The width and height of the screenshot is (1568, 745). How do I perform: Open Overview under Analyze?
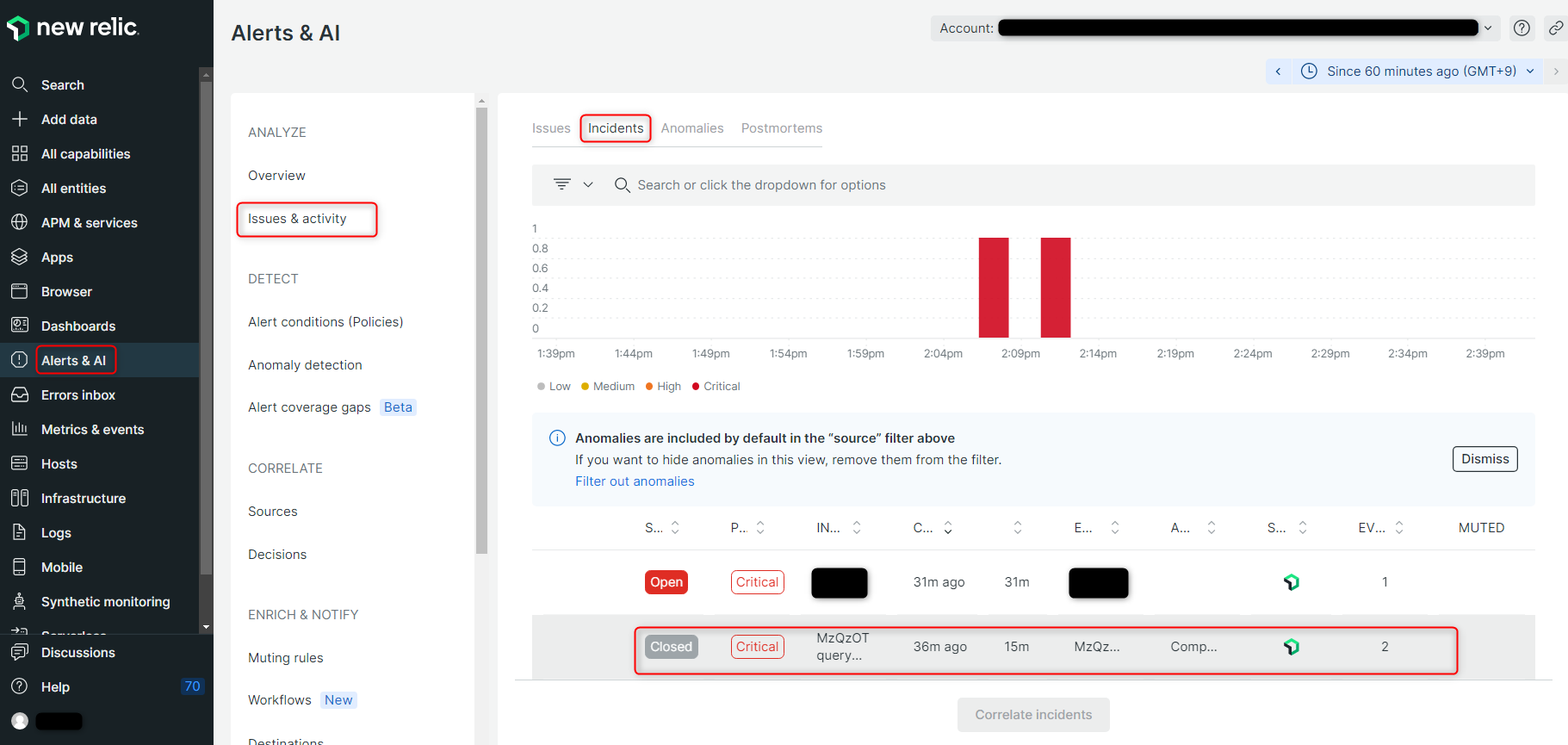click(276, 176)
